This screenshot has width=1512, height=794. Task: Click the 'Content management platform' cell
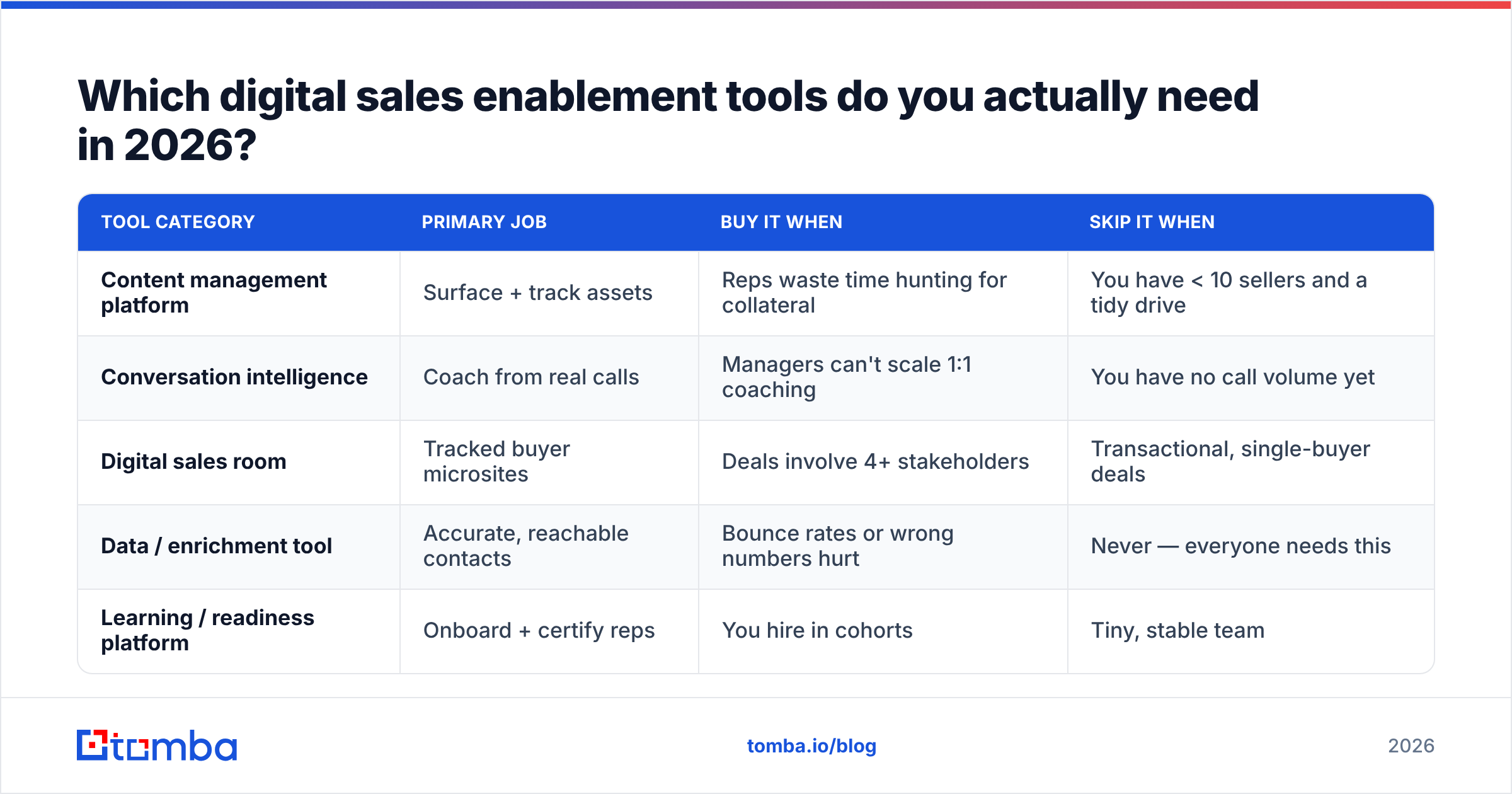pyautogui.click(x=239, y=293)
